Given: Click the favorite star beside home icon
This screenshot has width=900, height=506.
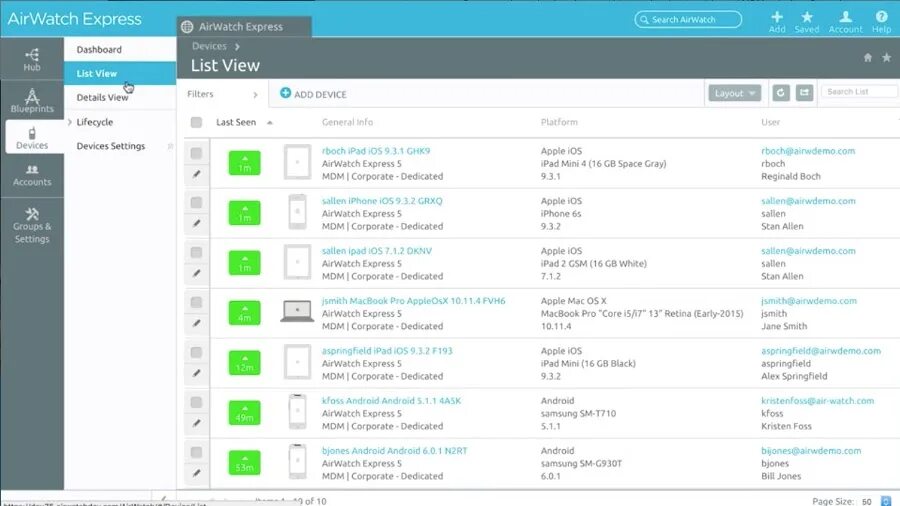Looking at the screenshot, I should [x=887, y=57].
